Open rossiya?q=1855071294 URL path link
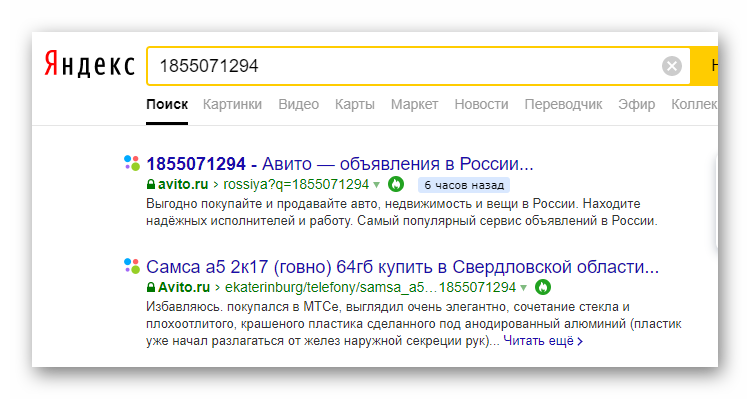Screen dimensions: 750x399 coord(296,184)
